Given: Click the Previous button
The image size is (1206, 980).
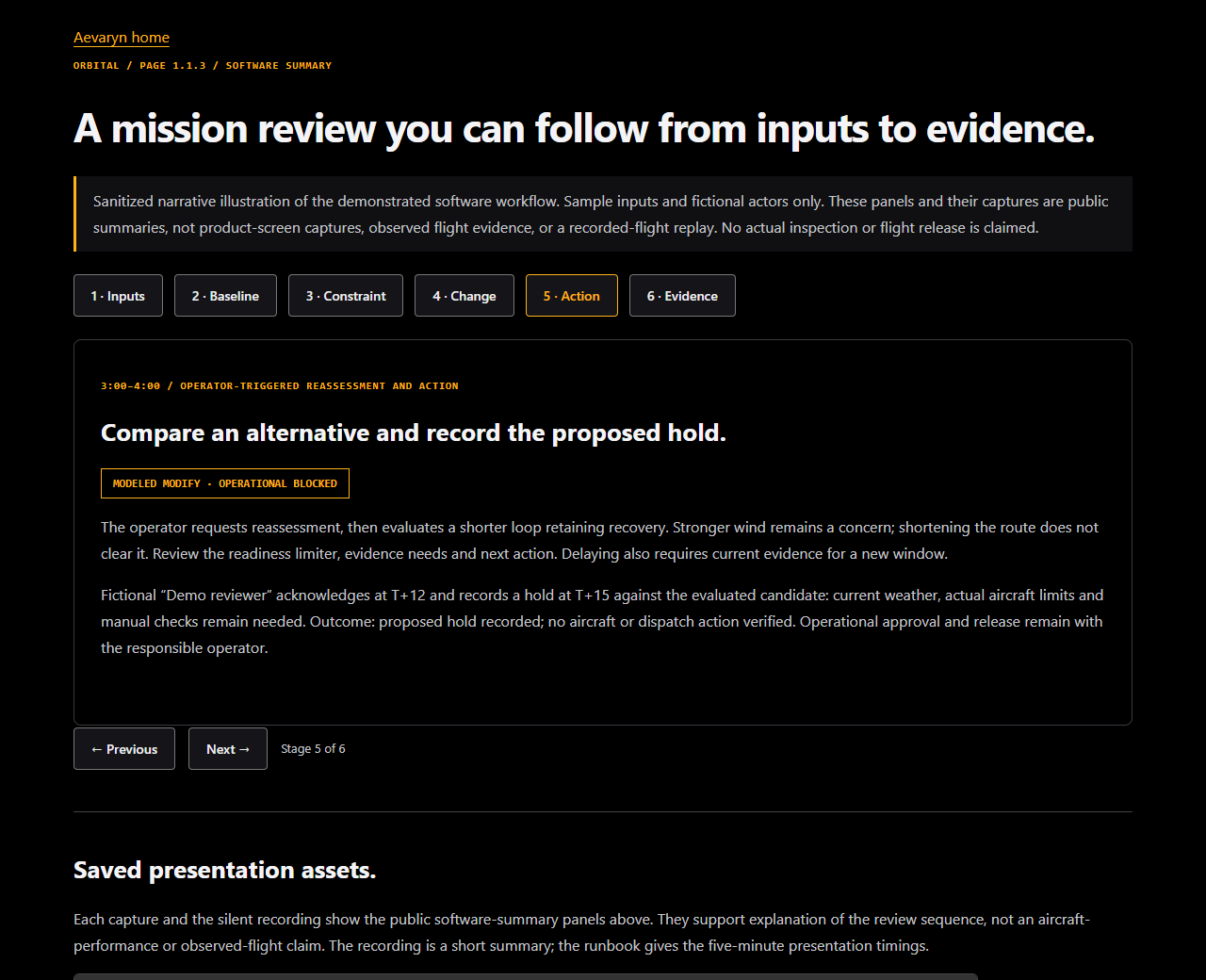Looking at the screenshot, I should [x=124, y=749].
